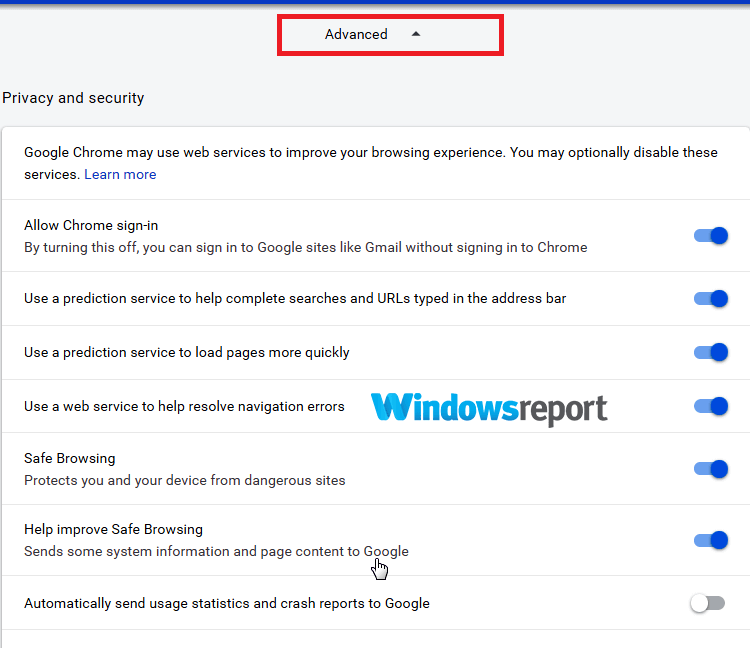Enable automatic usage statistics and crash reports
Image resolution: width=750 pixels, height=648 pixels.
pos(707,603)
